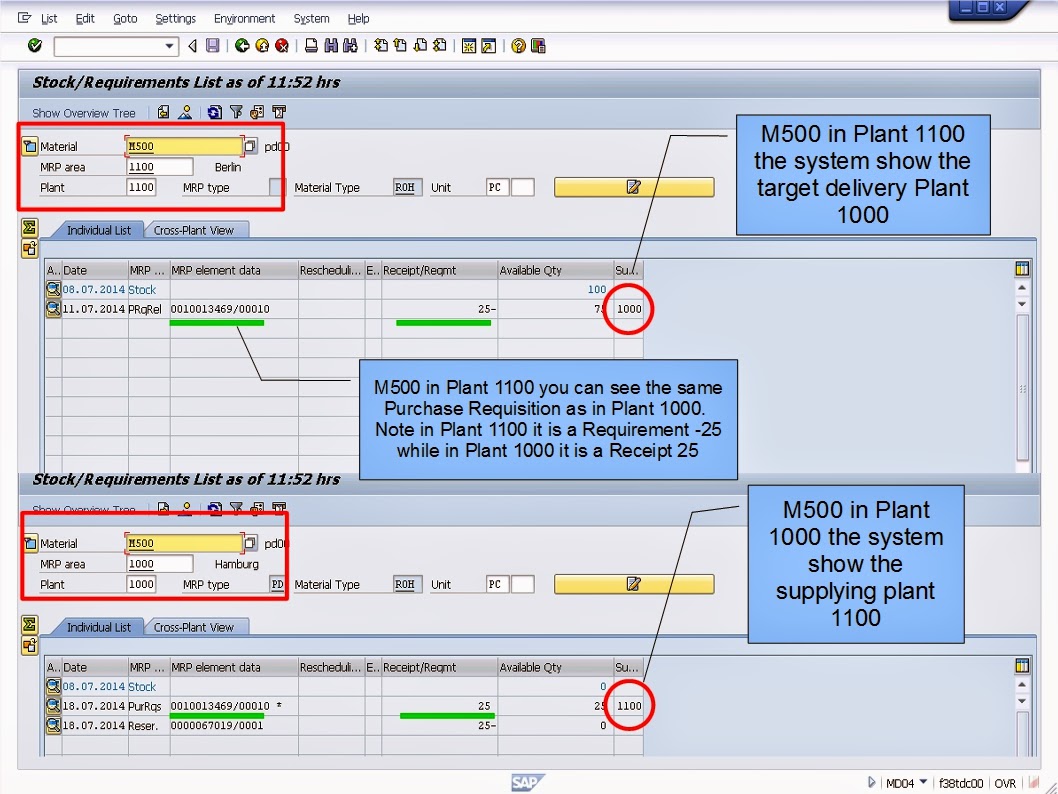Open the Help menu
This screenshot has width=1058, height=794.
tap(358, 18)
